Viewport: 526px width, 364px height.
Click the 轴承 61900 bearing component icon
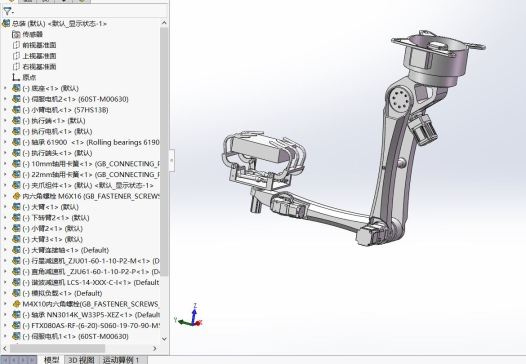16,142
